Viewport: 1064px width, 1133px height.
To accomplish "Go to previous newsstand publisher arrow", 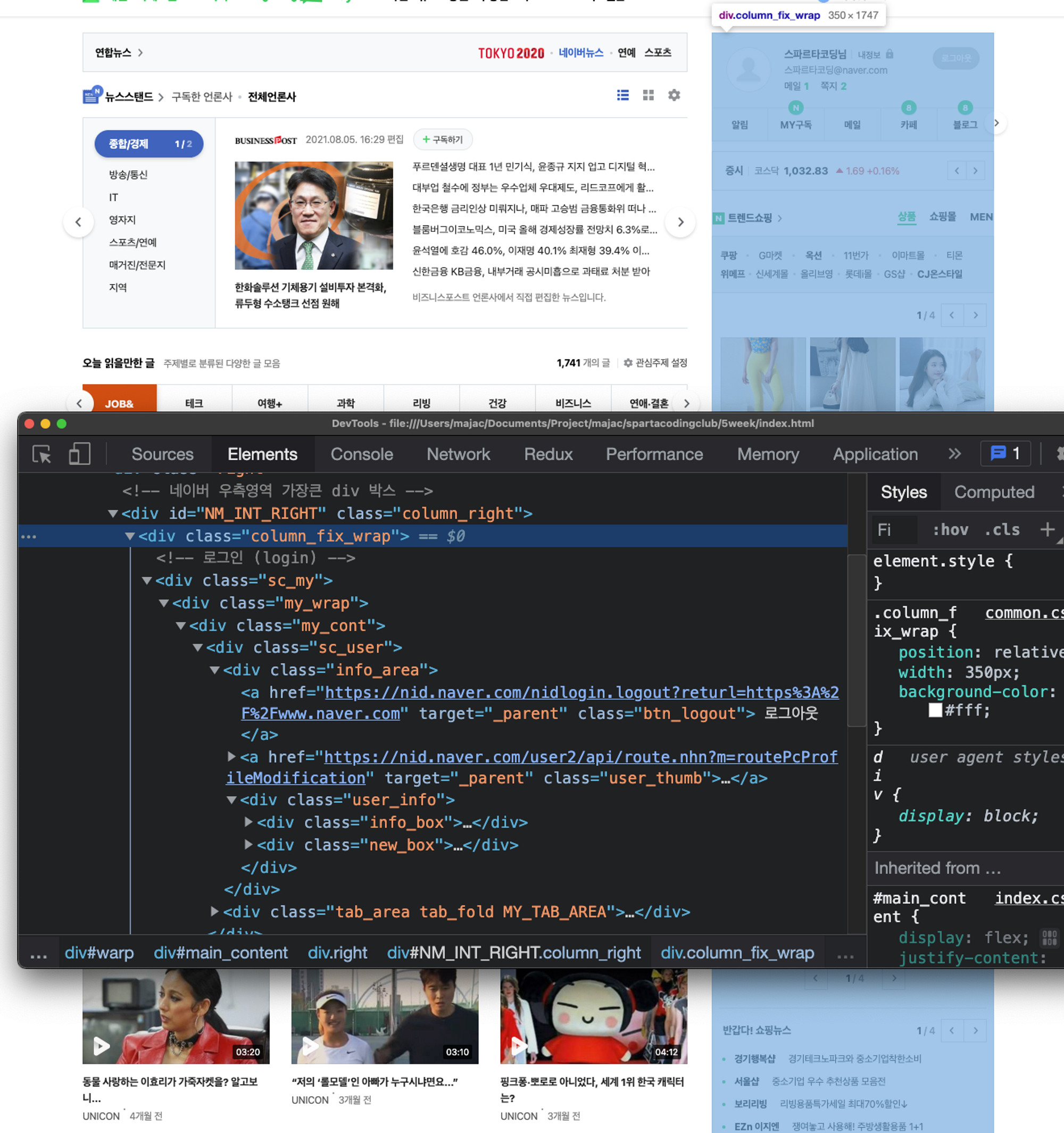I will [x=79, y=222].
